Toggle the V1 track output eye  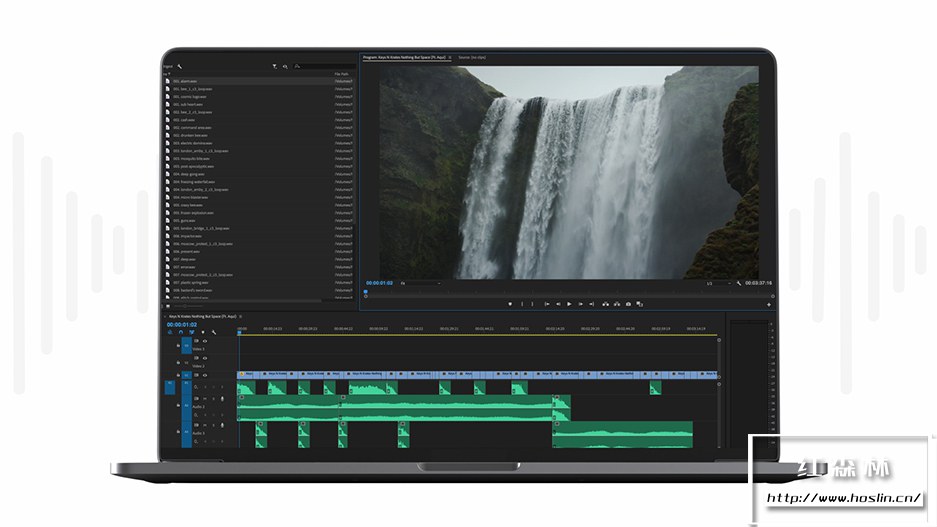point(205,375)
